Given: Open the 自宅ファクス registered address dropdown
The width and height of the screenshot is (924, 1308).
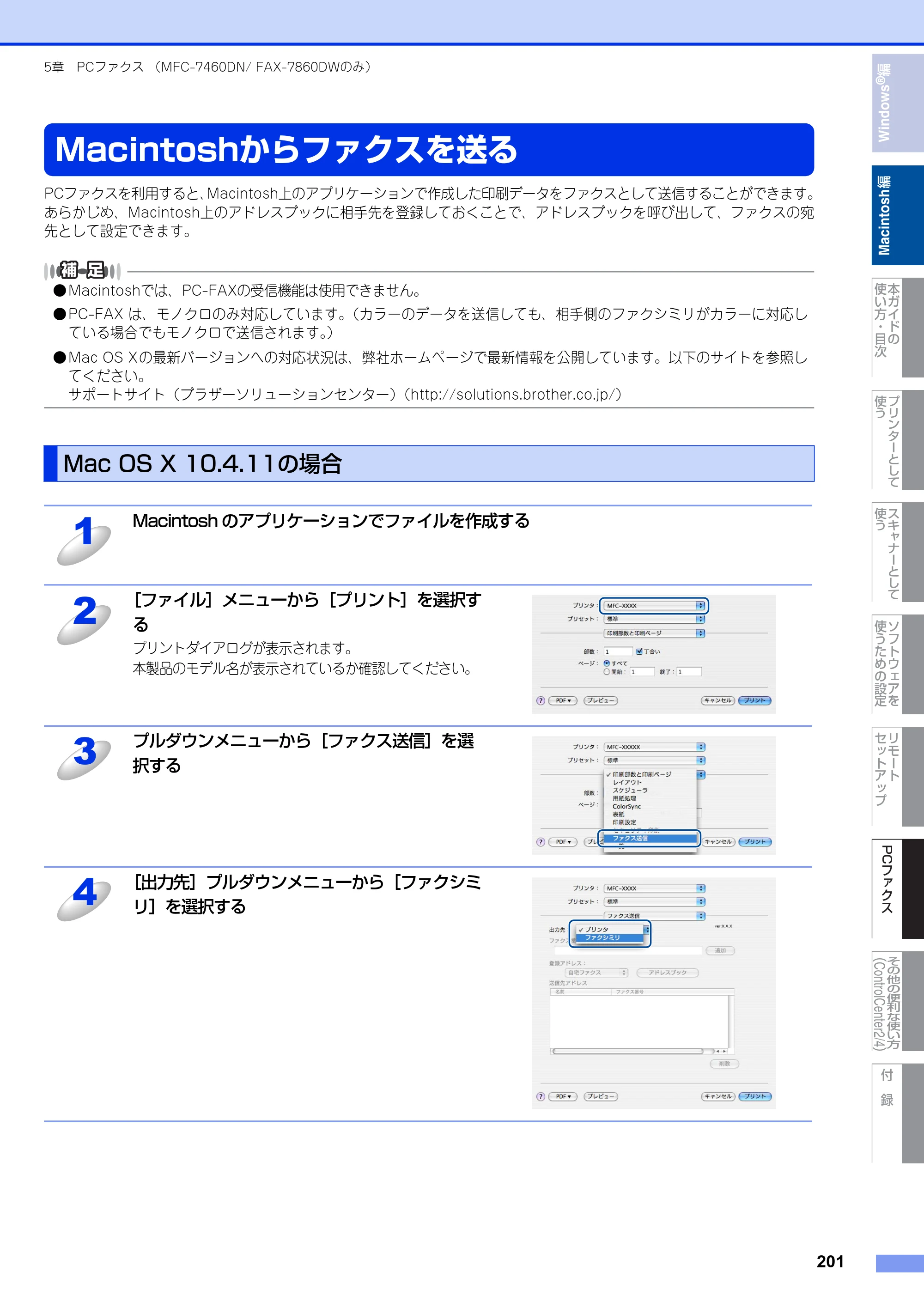Looking at the screenshot, I should click(596, 973).
